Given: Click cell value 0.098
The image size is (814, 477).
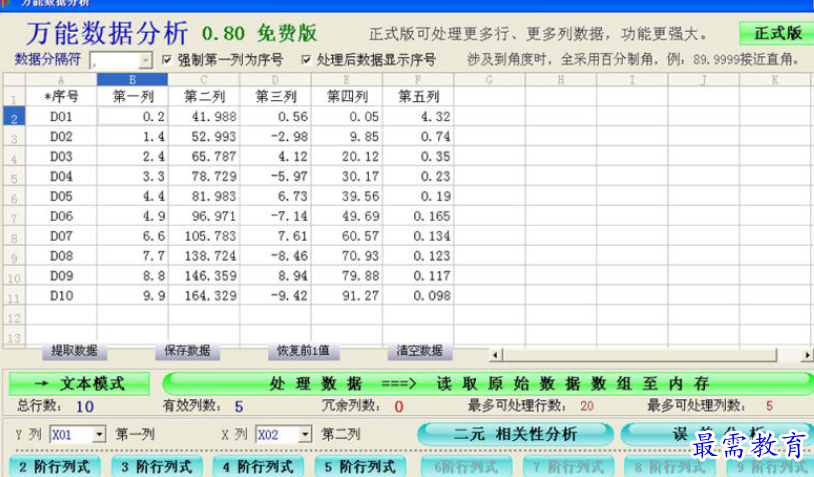Looking at the screenshot, I should point(418,296).
